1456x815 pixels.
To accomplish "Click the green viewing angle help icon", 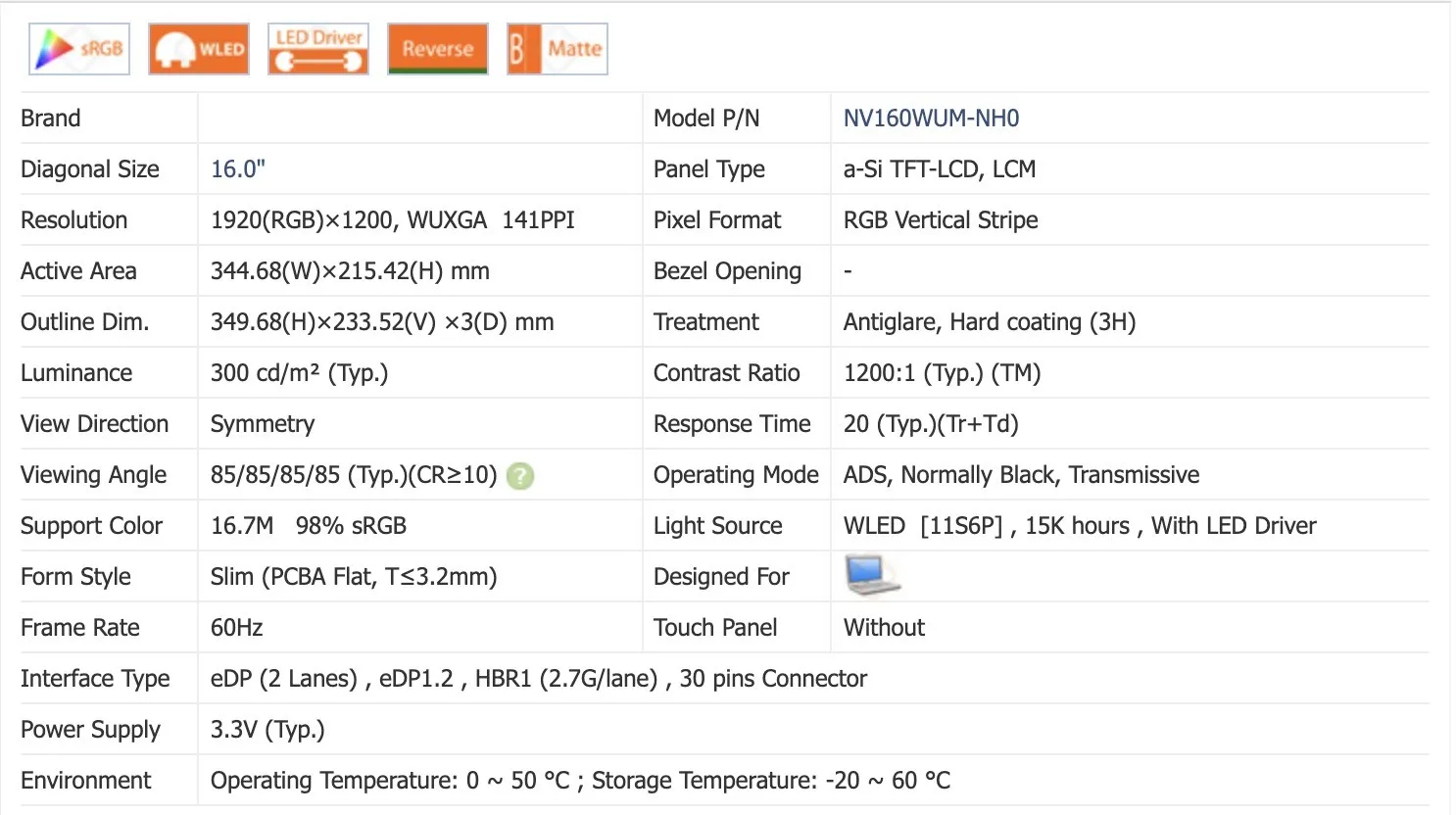I will pos(520,476).
